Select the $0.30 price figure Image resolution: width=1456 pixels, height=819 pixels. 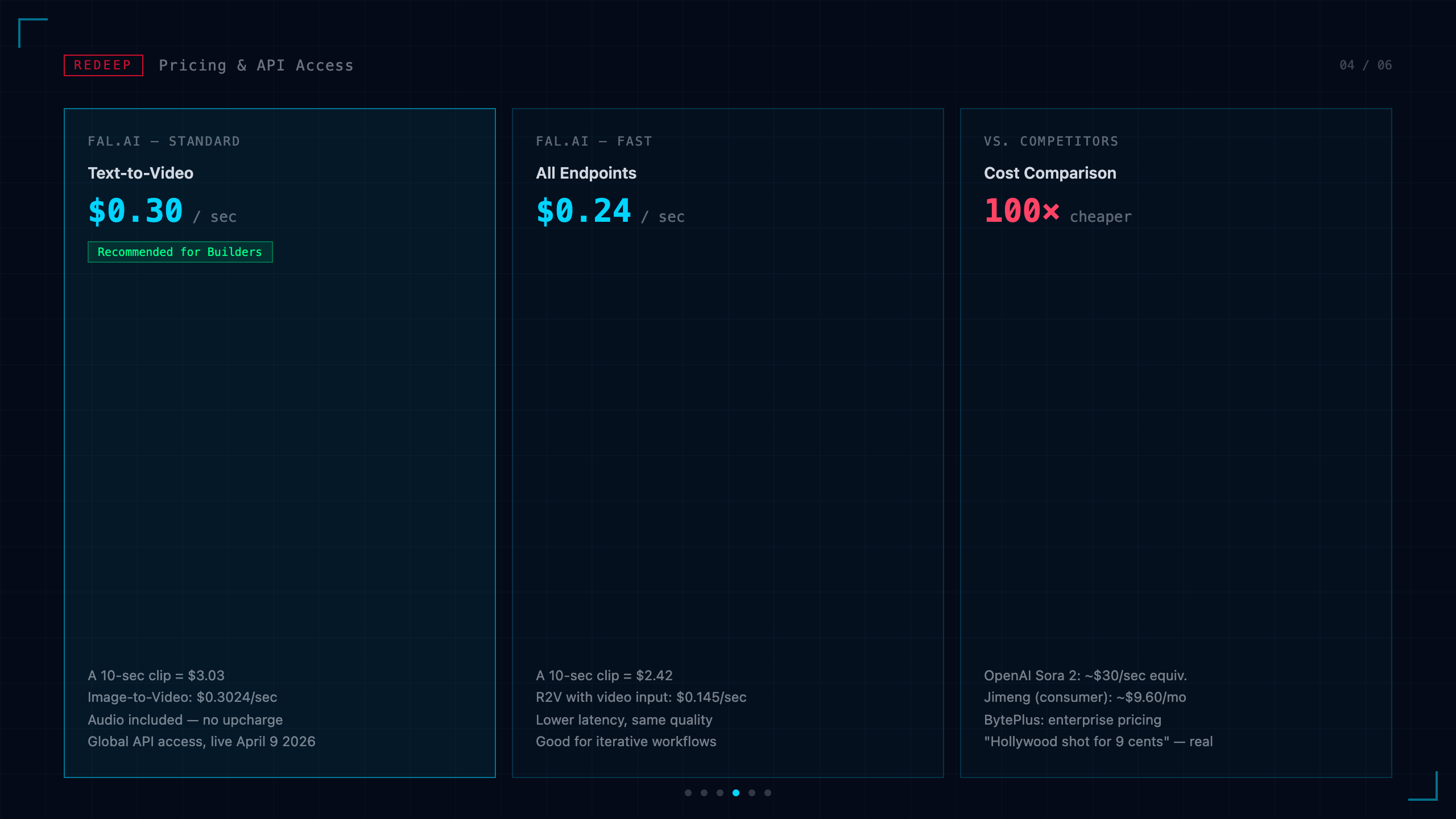click(135, 211)
